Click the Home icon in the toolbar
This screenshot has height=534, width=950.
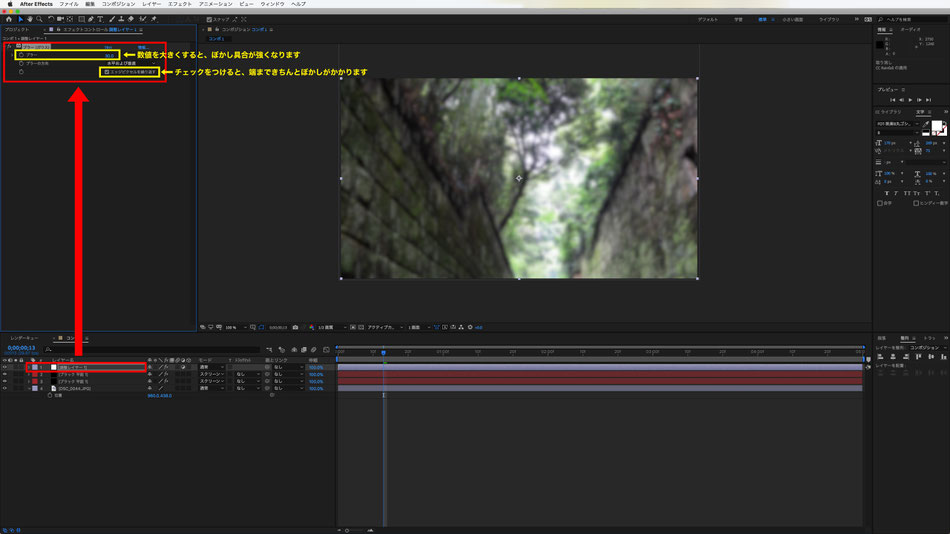coord(8,19)
